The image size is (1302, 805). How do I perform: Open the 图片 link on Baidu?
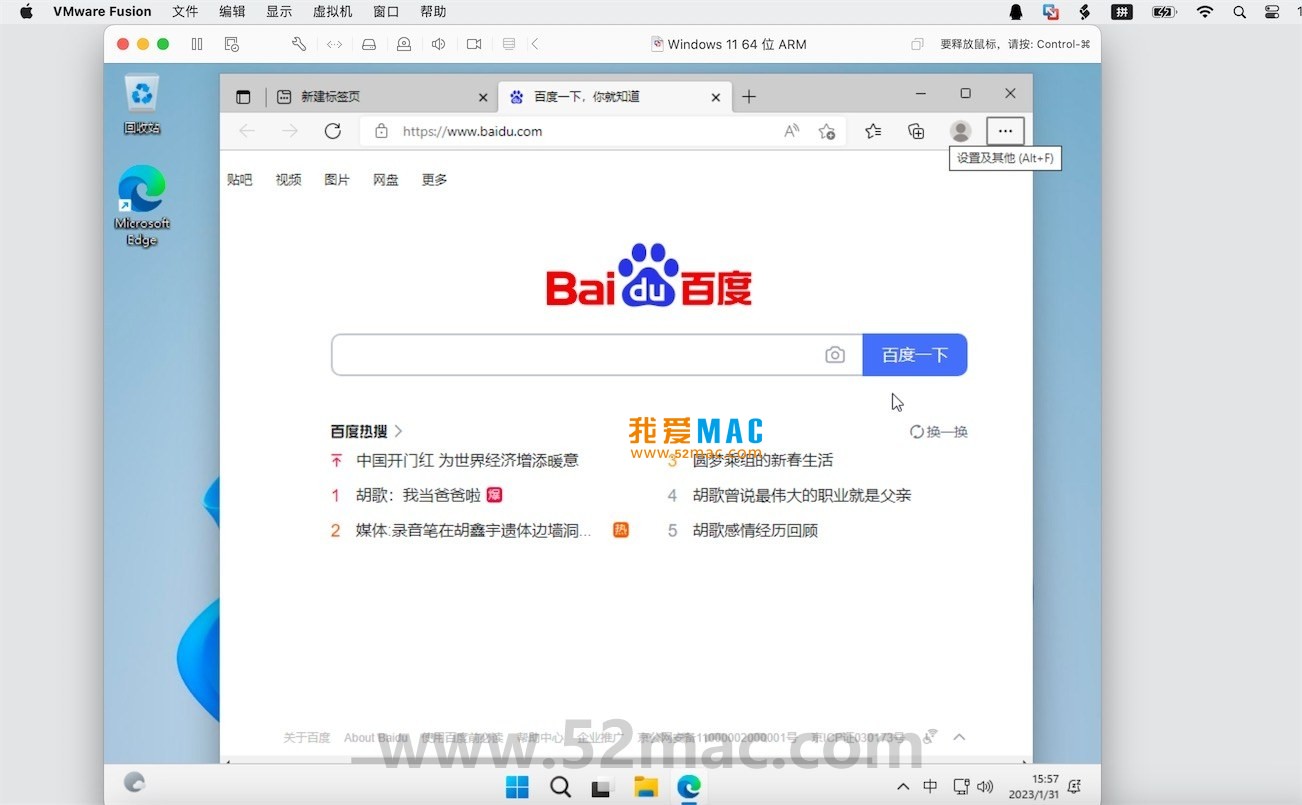(337, 180)
